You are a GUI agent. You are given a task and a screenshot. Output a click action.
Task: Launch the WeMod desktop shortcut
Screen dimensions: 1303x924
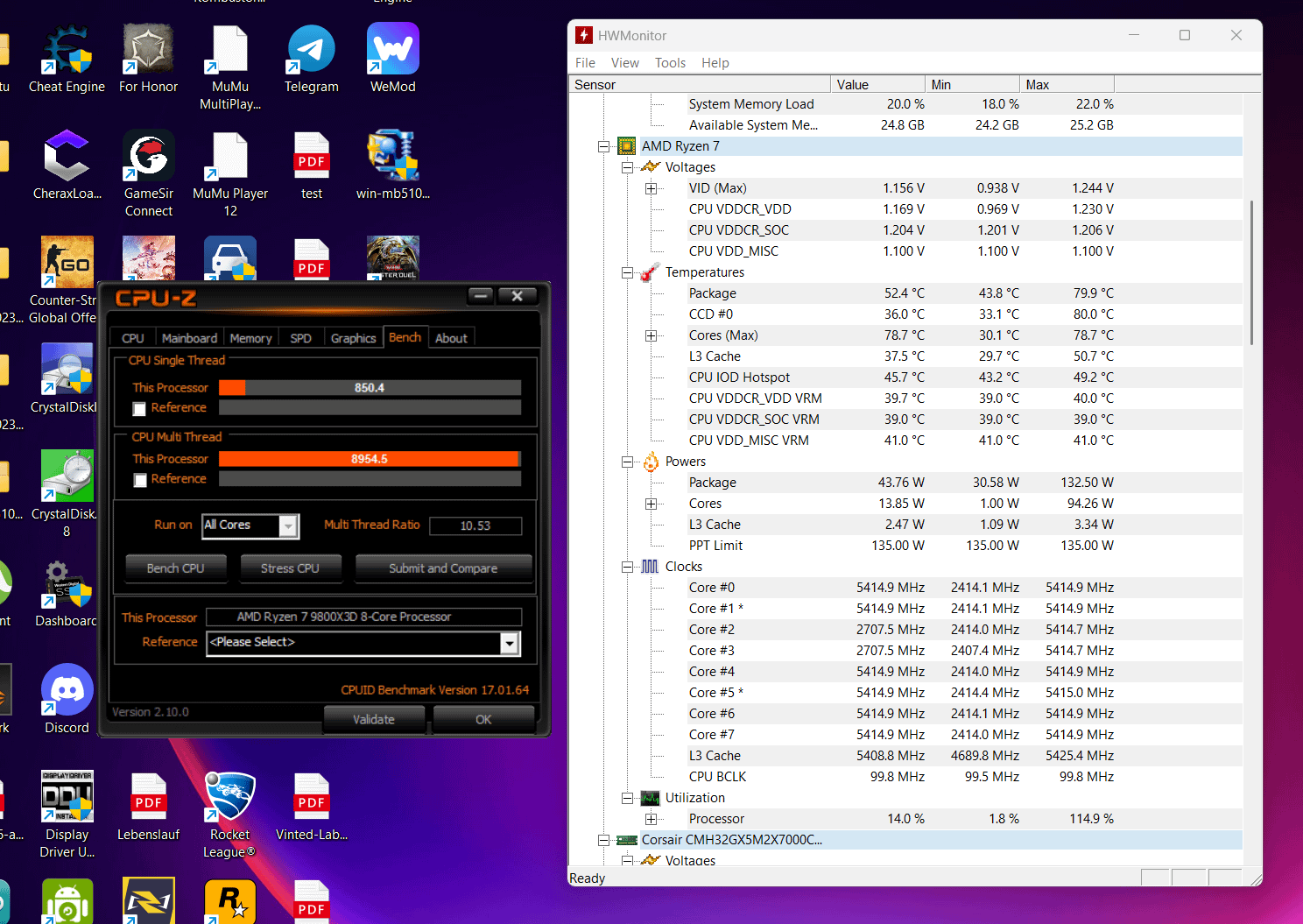point(392,60)
